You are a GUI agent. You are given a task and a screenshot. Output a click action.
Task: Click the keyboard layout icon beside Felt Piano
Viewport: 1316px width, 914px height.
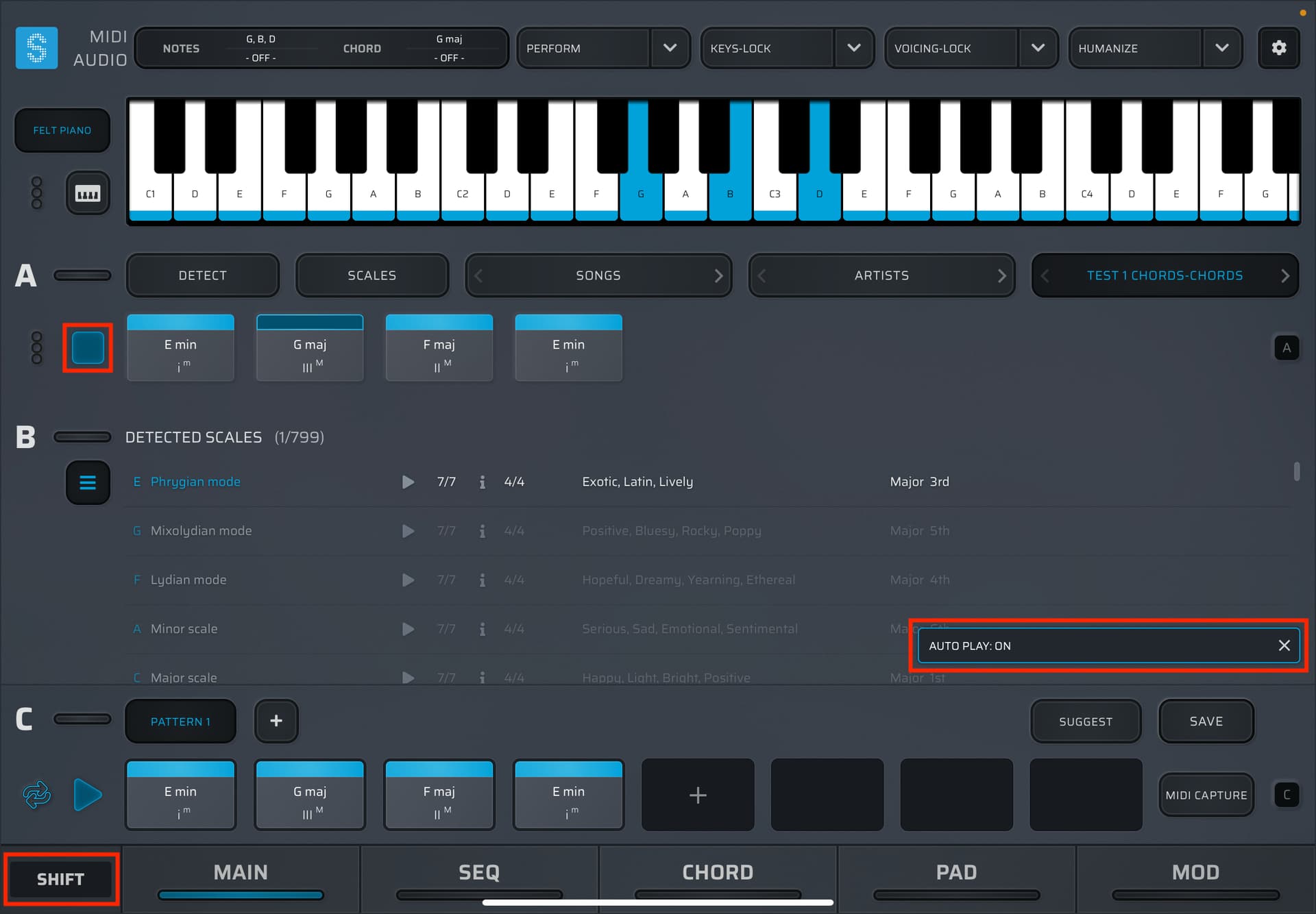88,193
